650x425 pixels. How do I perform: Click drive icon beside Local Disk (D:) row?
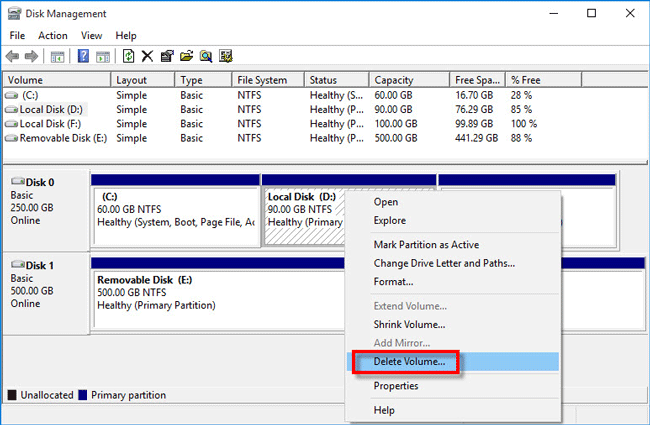pyautogui.click(x=12, y=110)
